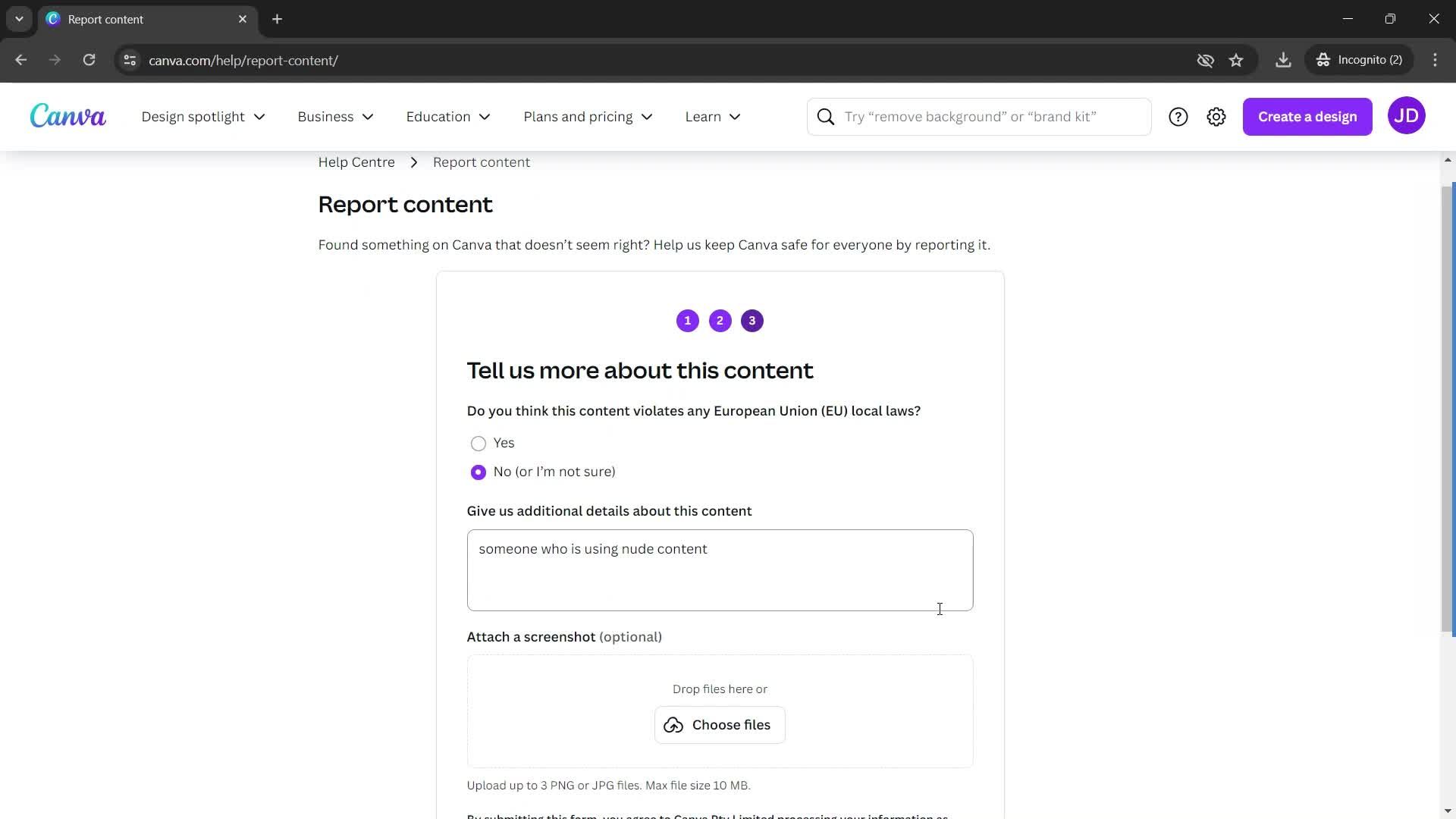Click the Bookmark star icon in address bar
Screen dimensions: 1456x819
point(1237,60)
